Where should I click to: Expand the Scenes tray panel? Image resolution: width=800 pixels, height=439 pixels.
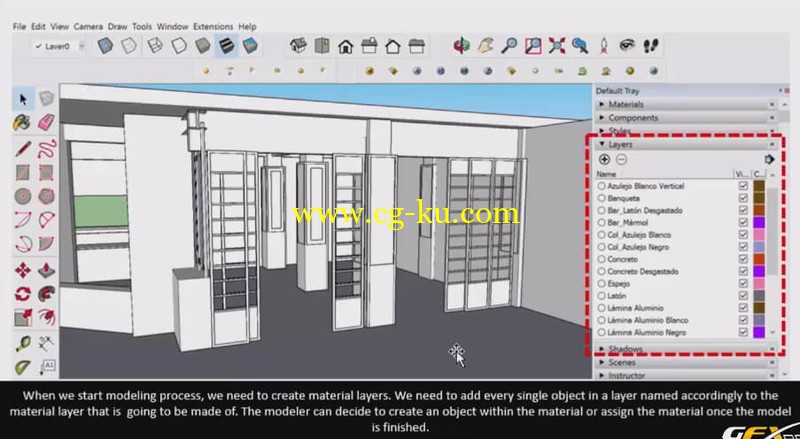[686, 362]
